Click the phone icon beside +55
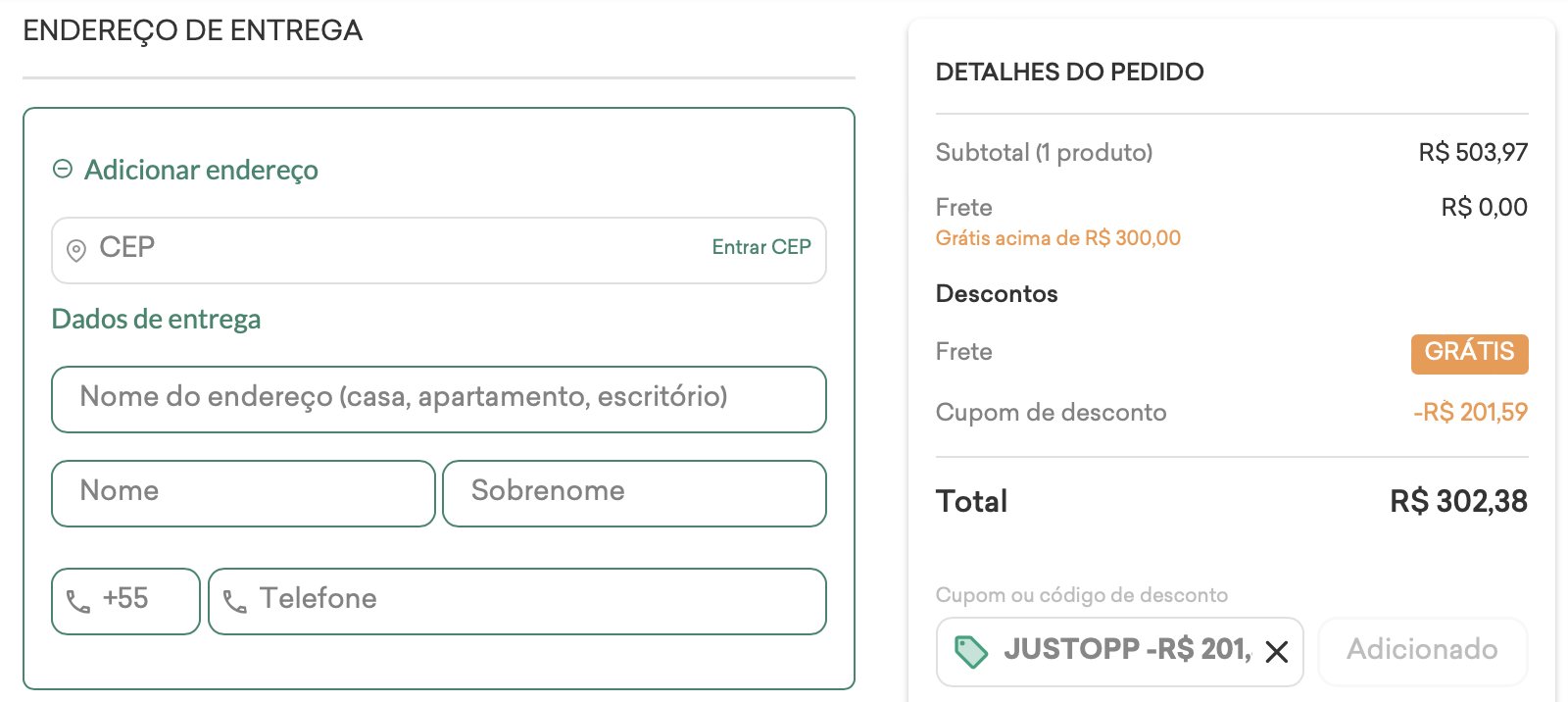1568x702 pixels. click(x=78, y=601)
